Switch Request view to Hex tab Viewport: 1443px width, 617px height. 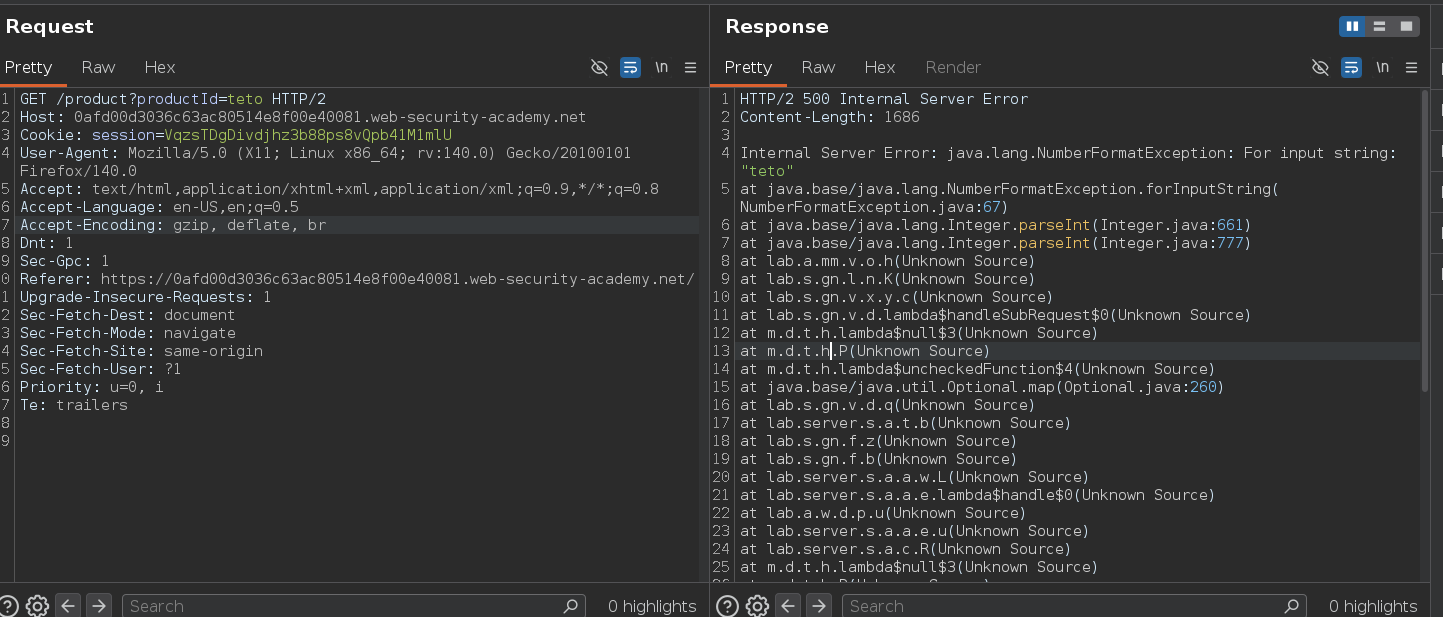point(160,67)
